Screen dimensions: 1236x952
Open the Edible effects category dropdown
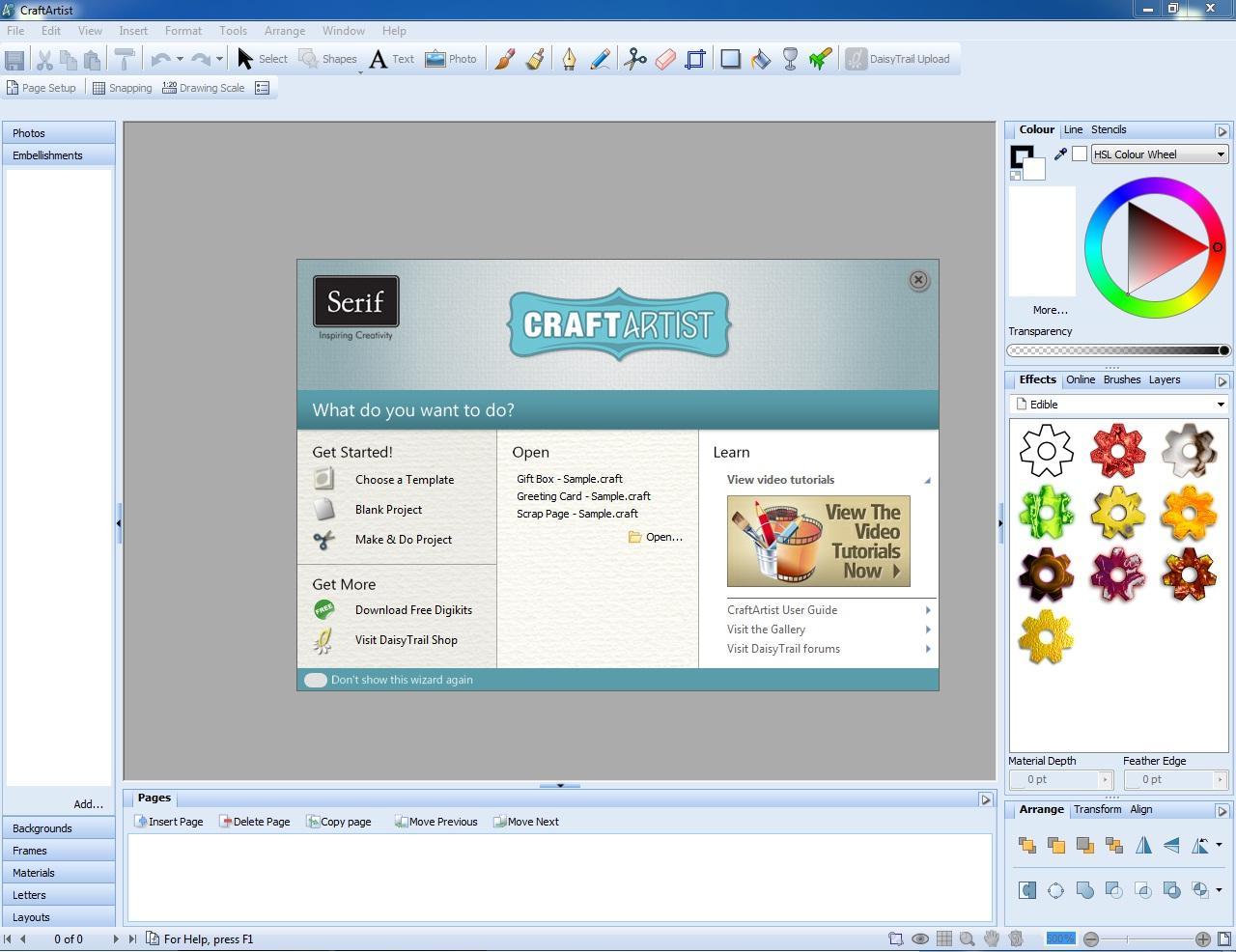1119,405
